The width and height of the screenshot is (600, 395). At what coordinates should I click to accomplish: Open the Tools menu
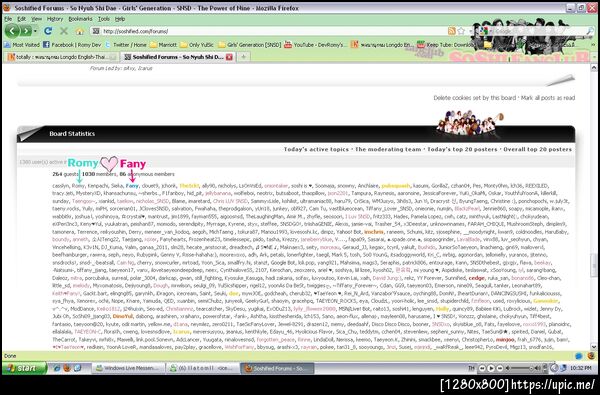click(104, 19)
